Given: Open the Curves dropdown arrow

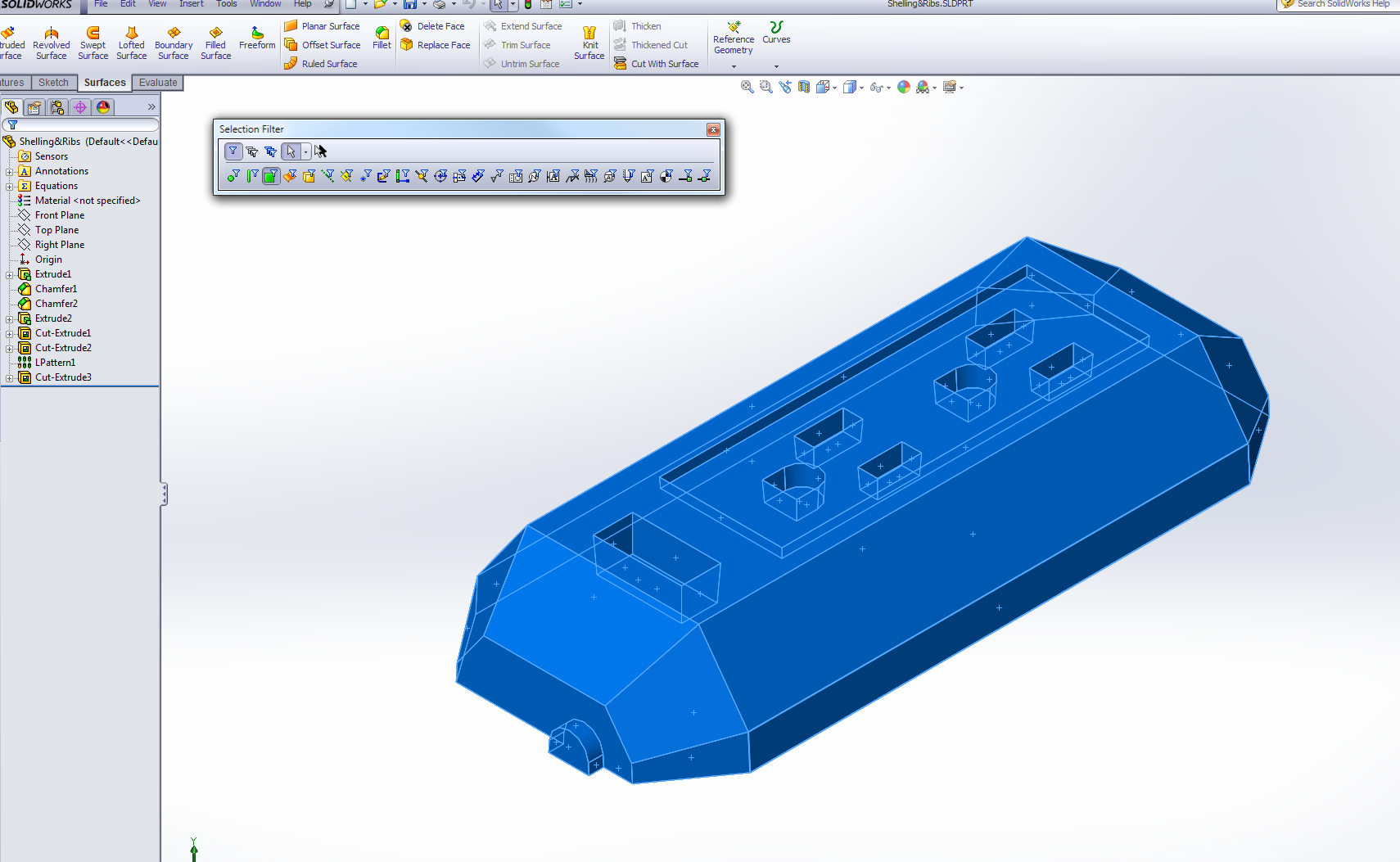Looking at the screenshot, I should [x=776, y=66].
